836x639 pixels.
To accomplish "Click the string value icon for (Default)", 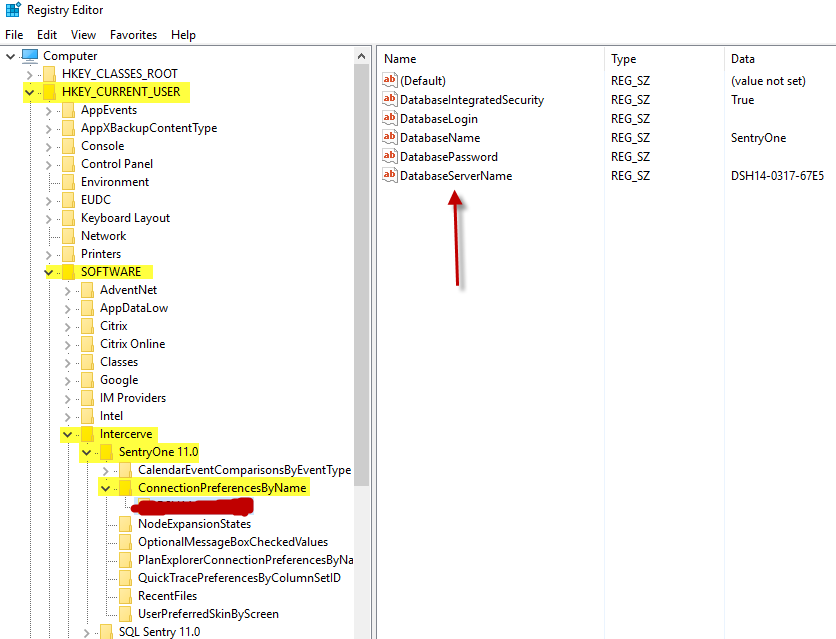I will point(390,80).
